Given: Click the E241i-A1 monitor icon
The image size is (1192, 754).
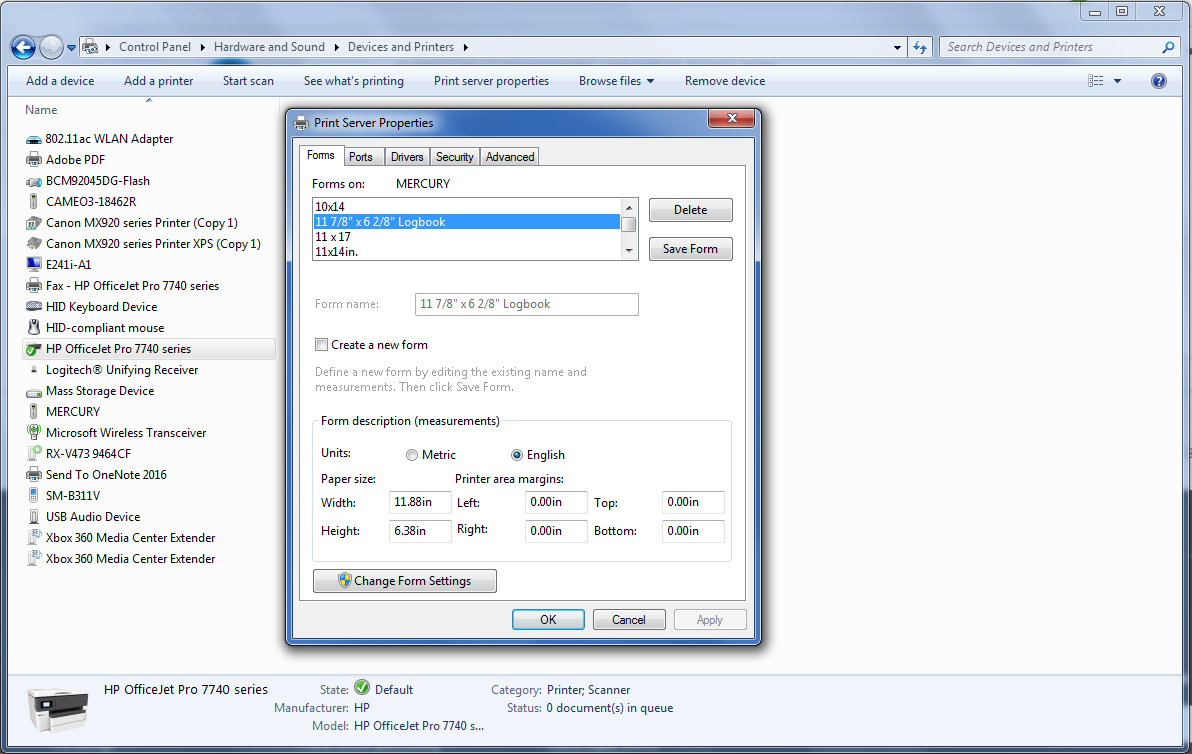Looking at the screenshot, I should 33,265.
